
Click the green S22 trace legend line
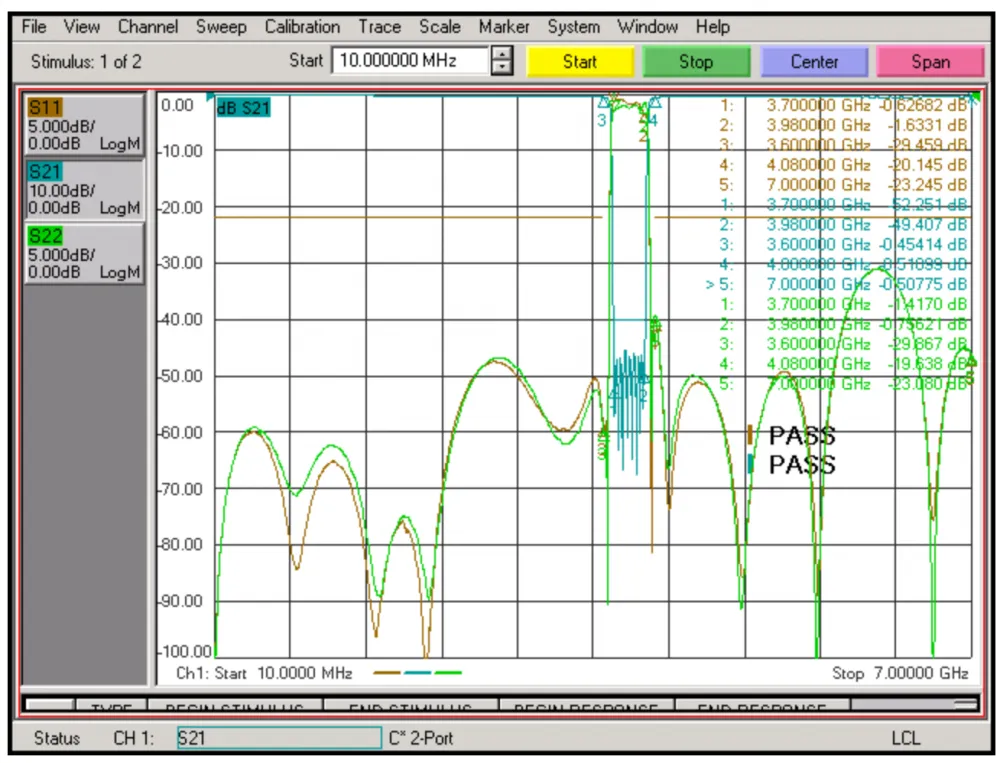[448, 672]
